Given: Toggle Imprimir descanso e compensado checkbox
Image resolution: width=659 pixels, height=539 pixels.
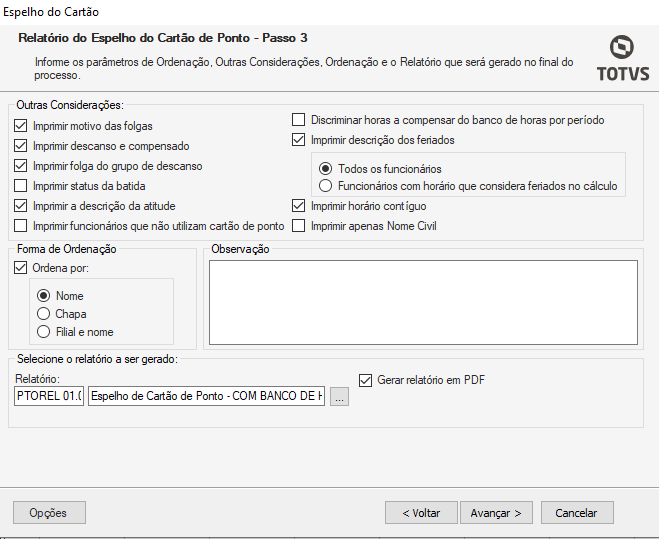Looking at the screenshot, I should 22,146.
